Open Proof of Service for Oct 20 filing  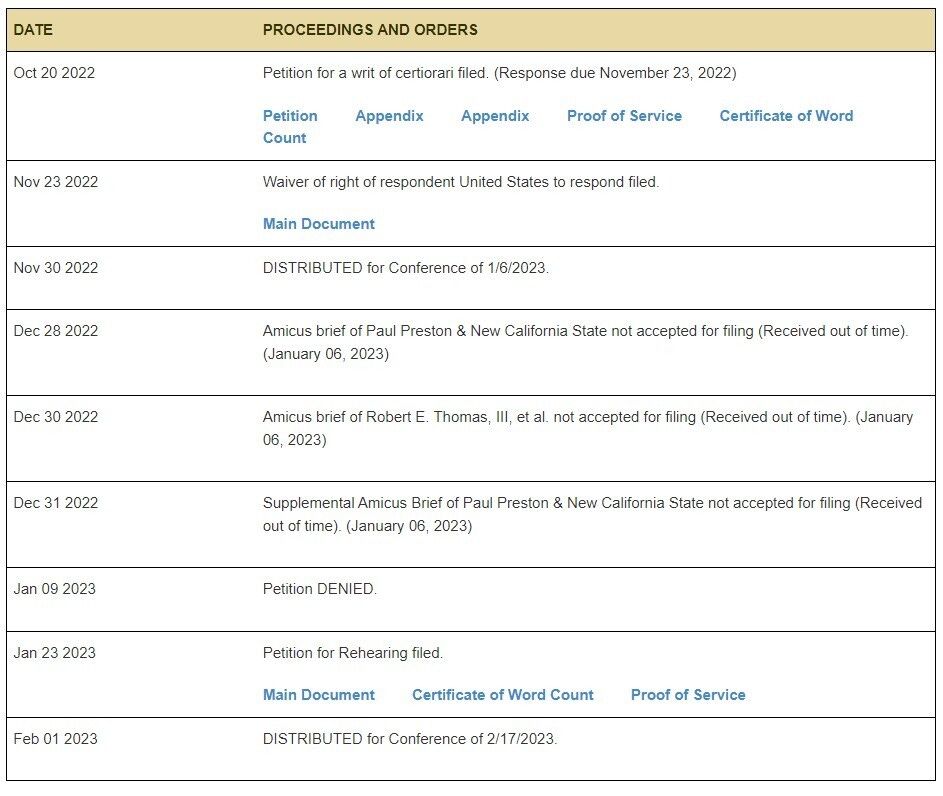tap(624, 115)
